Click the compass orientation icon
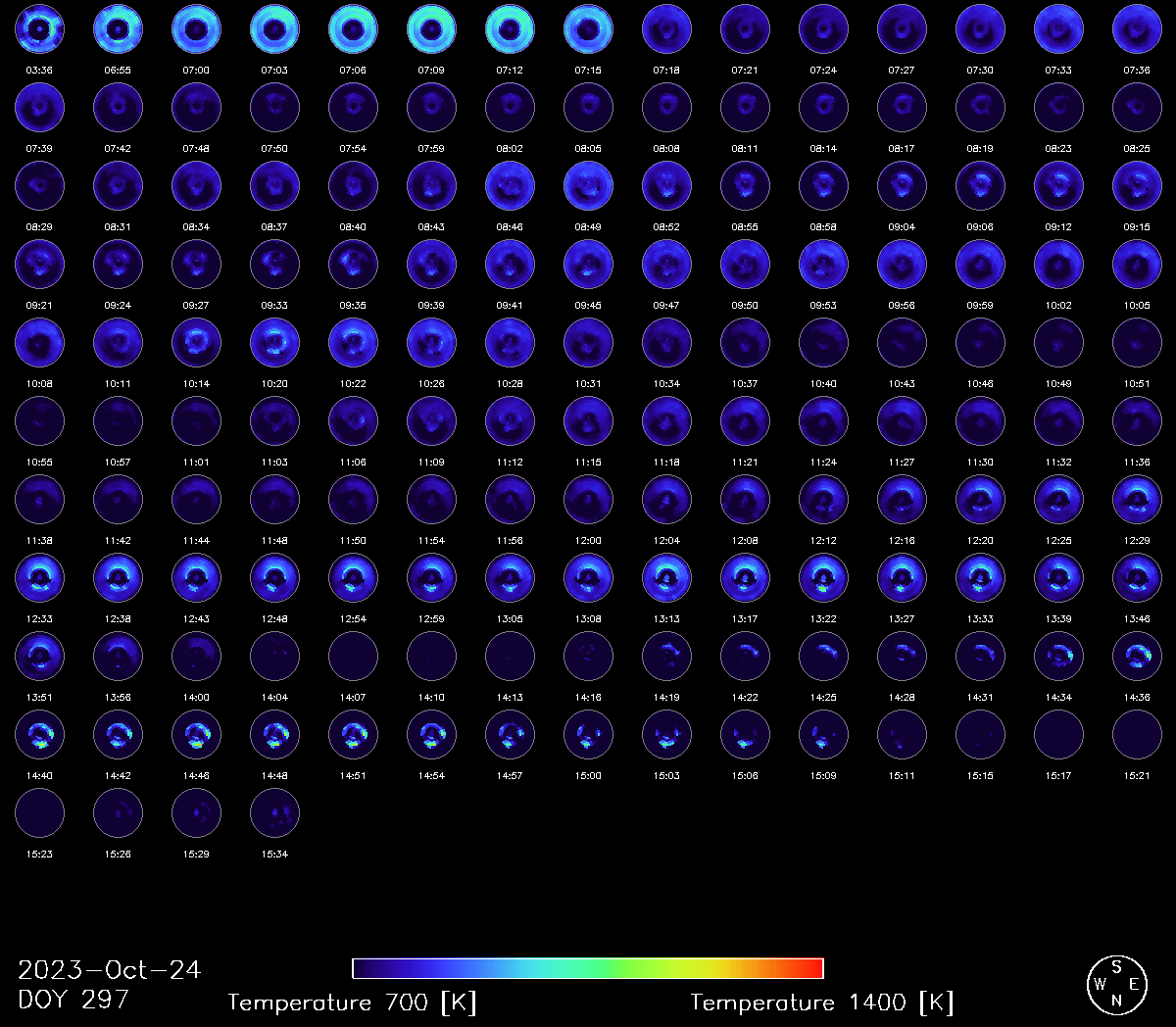 1116,984
